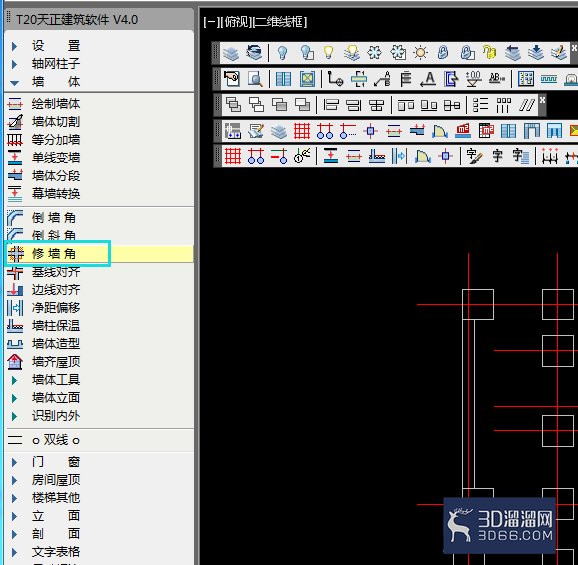Click the layer refresh arrows icon

(254, 53)
